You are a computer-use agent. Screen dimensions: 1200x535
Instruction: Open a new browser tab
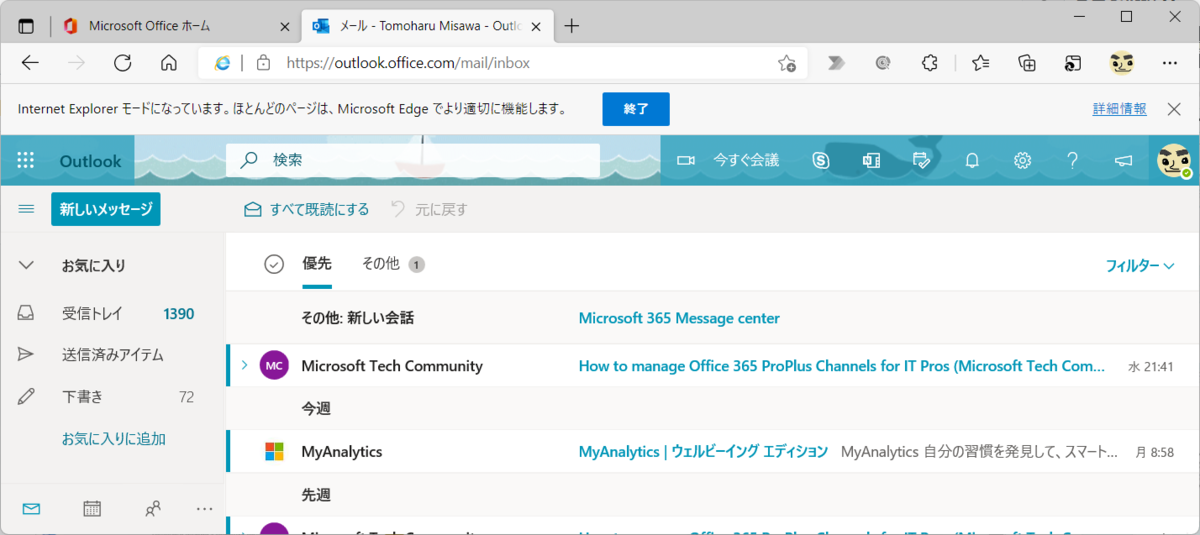click(572, 26)
